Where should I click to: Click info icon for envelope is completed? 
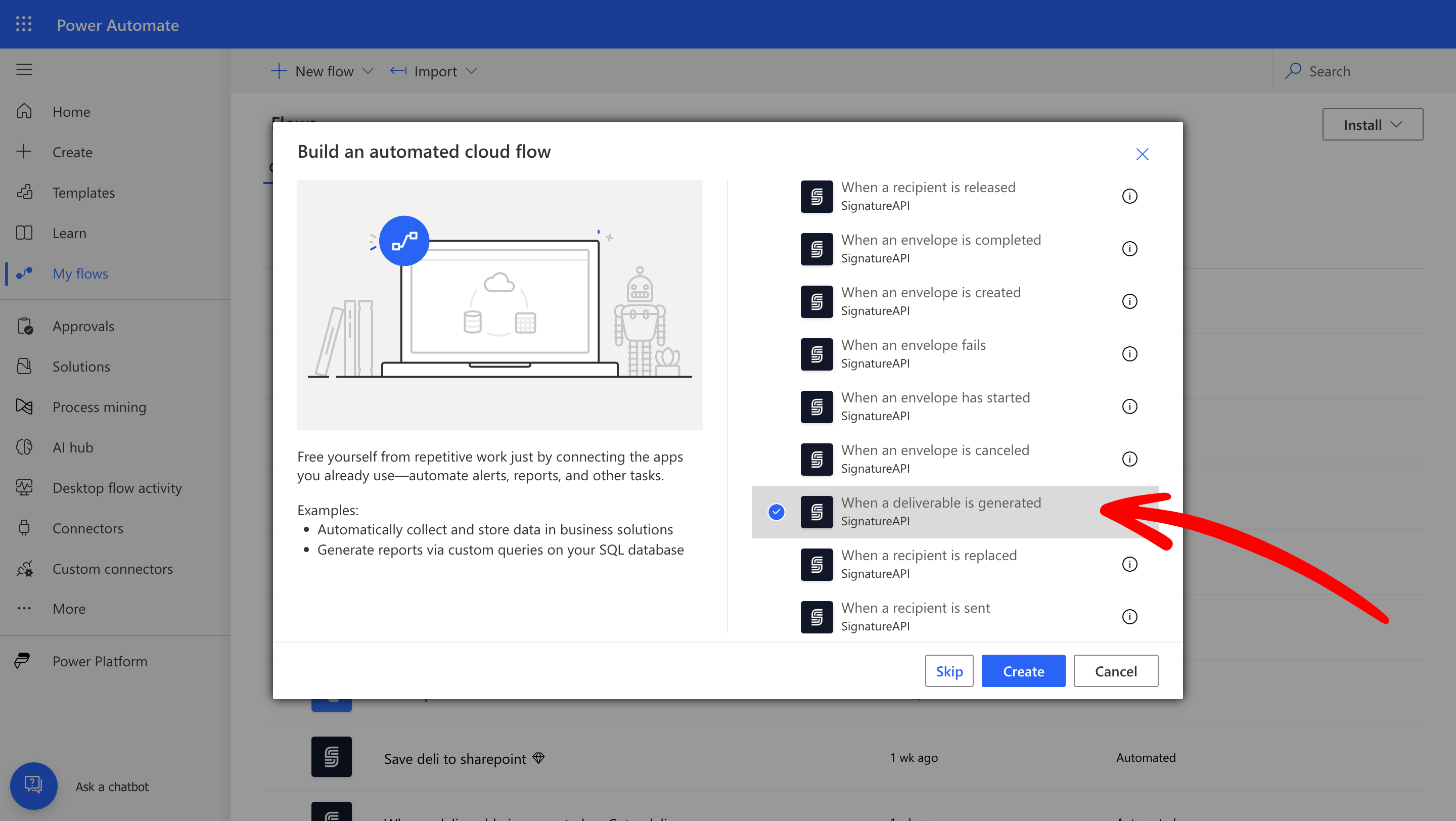(x=1129, y=249)
